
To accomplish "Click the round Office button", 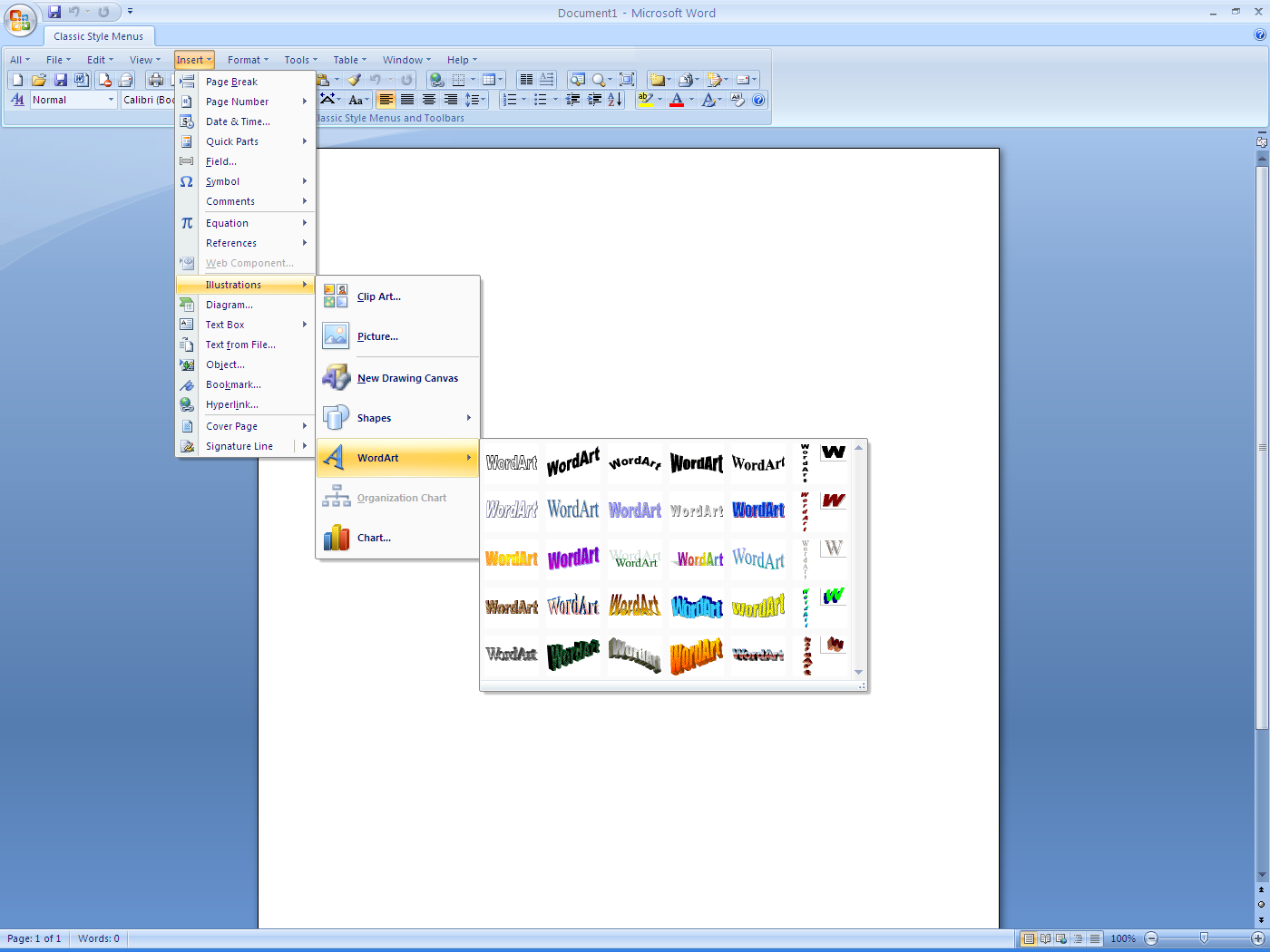I will point(20,20).
